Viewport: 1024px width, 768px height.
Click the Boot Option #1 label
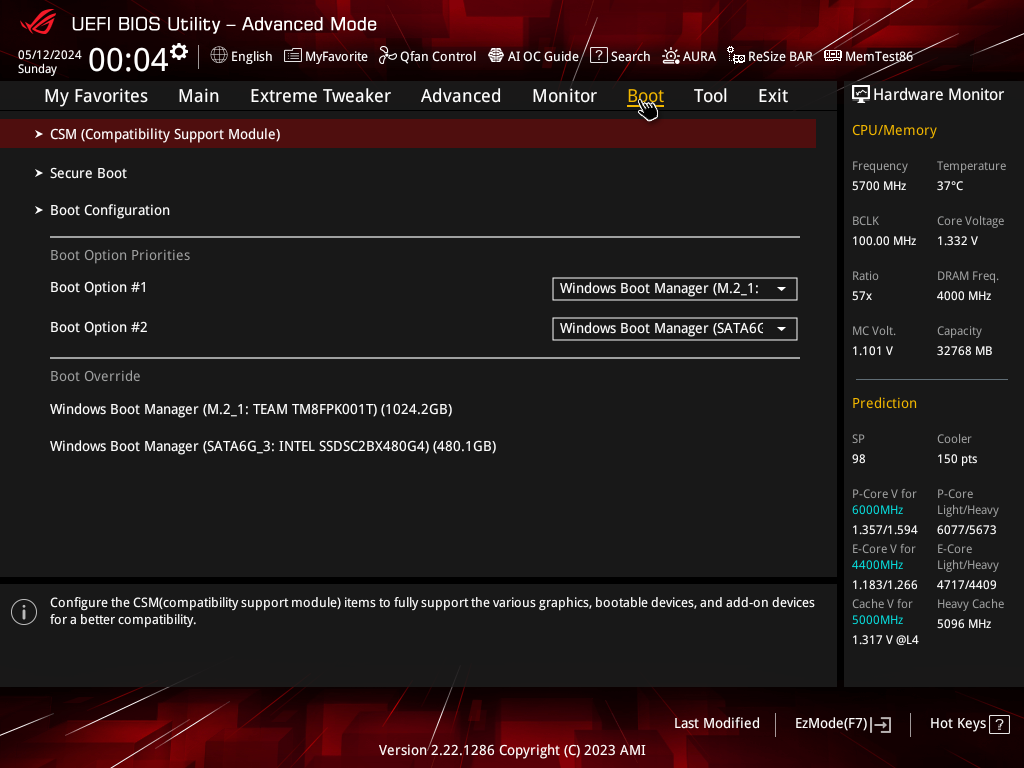[99, 287]
